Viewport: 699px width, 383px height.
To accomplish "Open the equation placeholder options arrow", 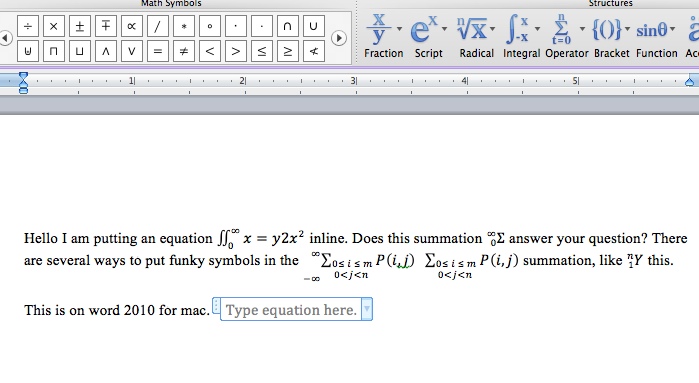I will [x=367, y=309].
